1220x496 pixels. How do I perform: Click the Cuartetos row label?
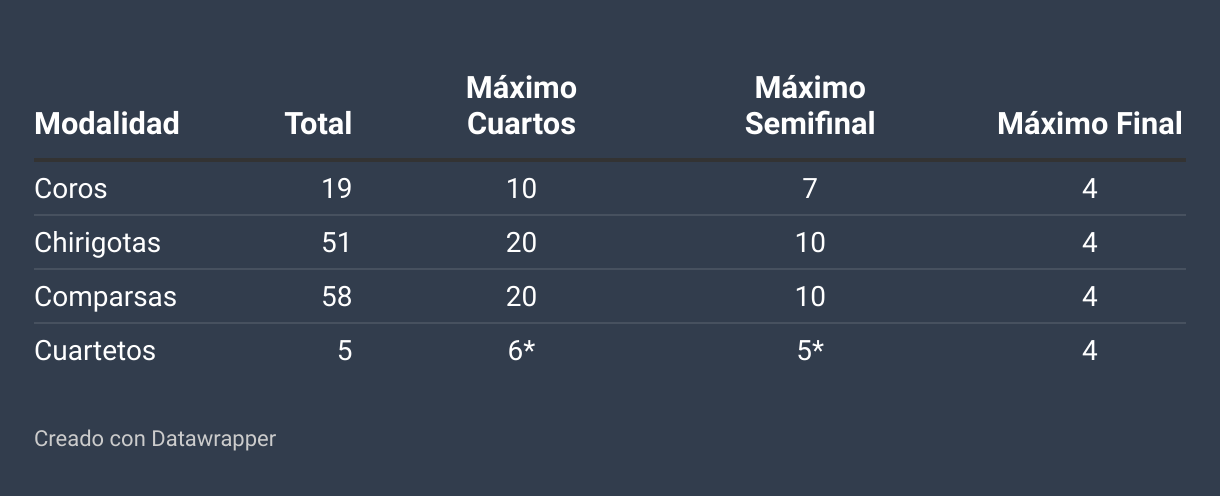point(95,350)
